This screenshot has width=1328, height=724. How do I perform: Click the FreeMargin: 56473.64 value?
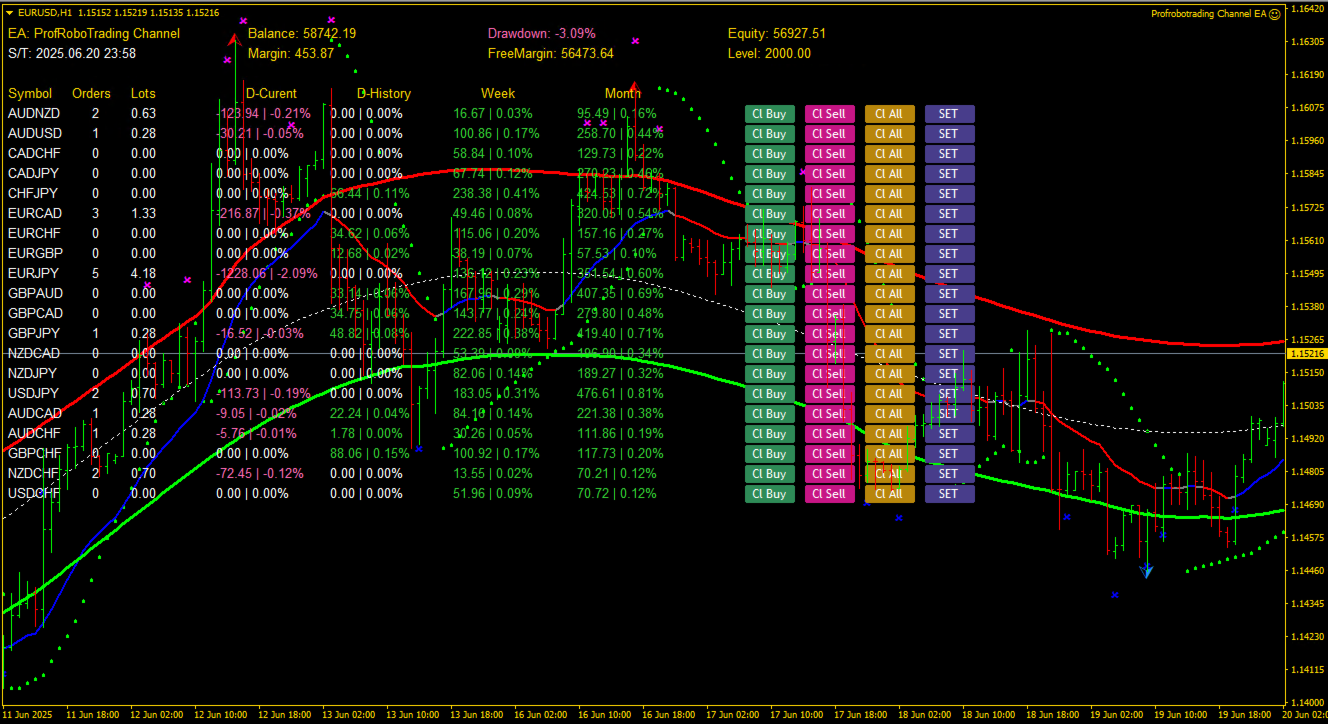coord(551,53)
